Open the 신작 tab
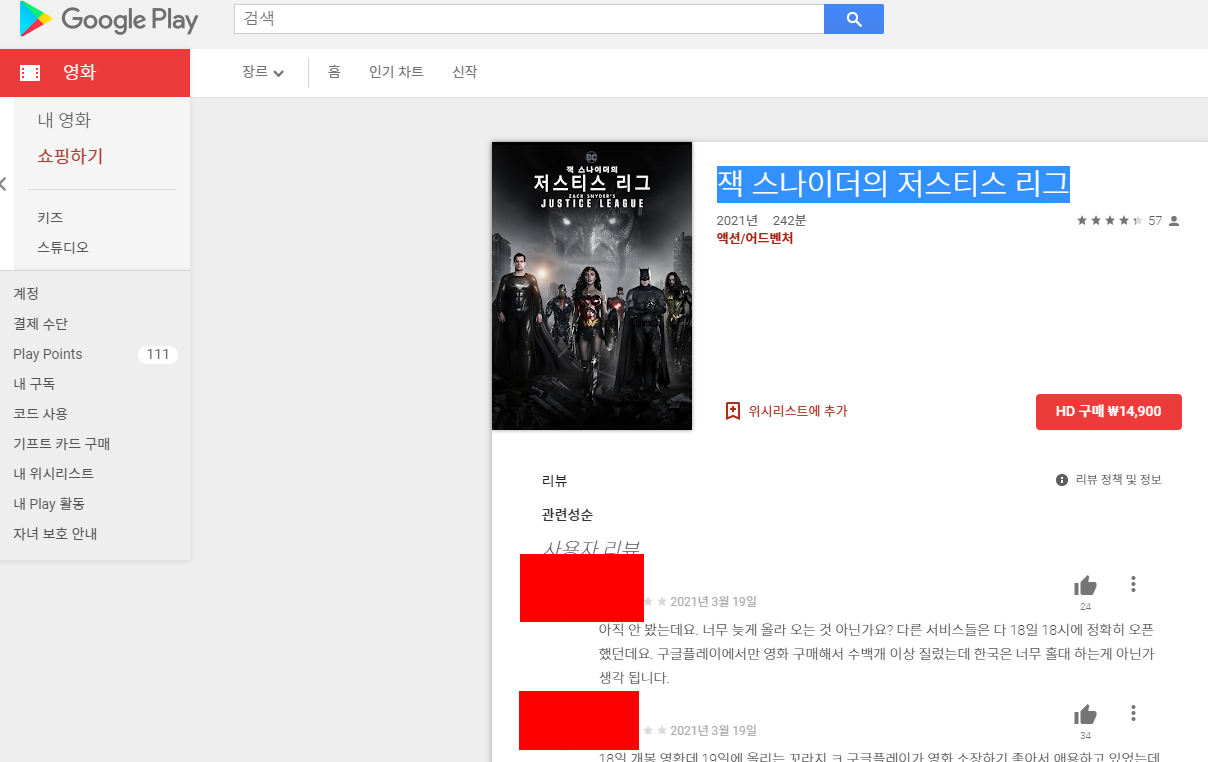This screenshot has width=1208, height=762. (465, 72)
